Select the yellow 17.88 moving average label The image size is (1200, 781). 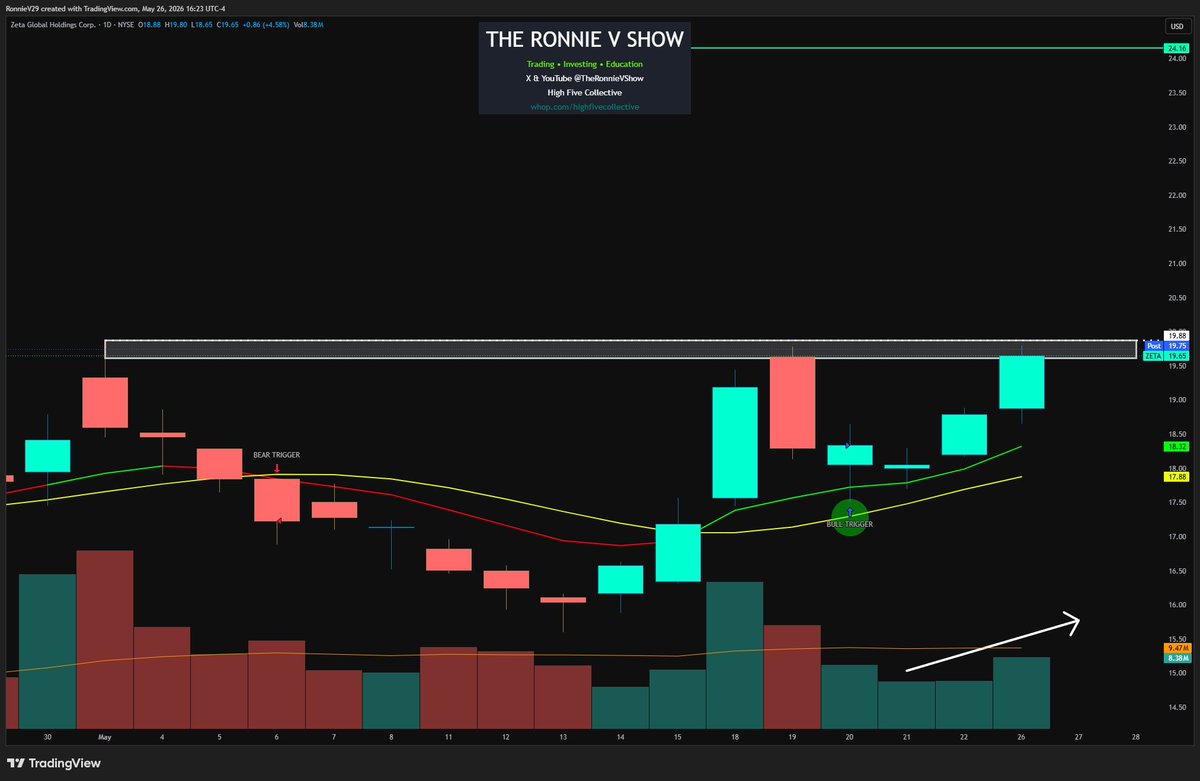pyautogui.click(x=1175, y=477)
